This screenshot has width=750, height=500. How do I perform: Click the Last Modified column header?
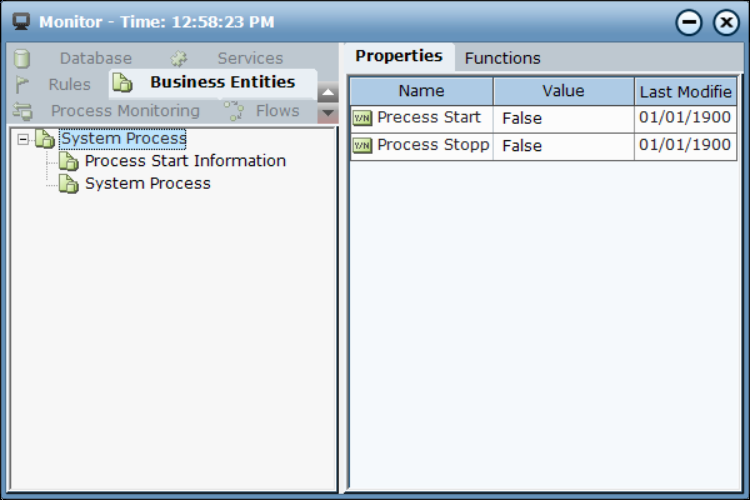pyautogui.click(x=686, y=91)
